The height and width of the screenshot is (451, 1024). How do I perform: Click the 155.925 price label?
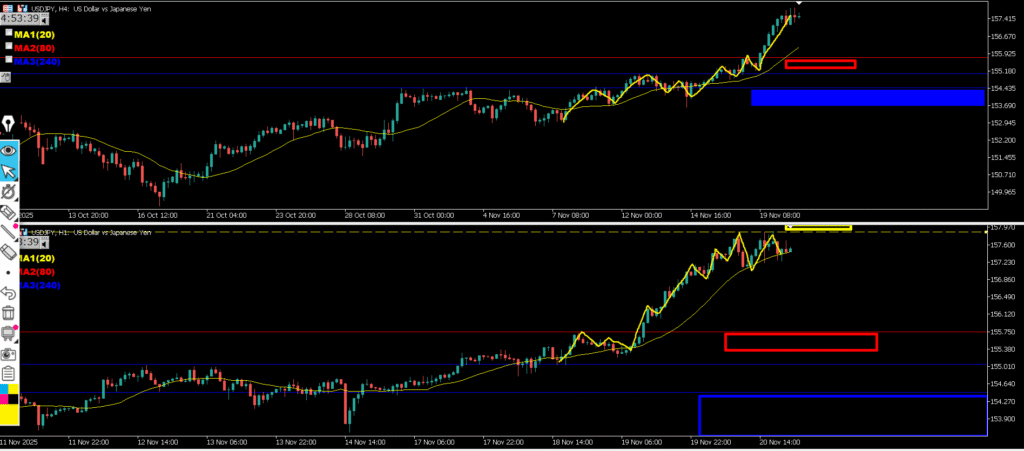click(1004, 54)
